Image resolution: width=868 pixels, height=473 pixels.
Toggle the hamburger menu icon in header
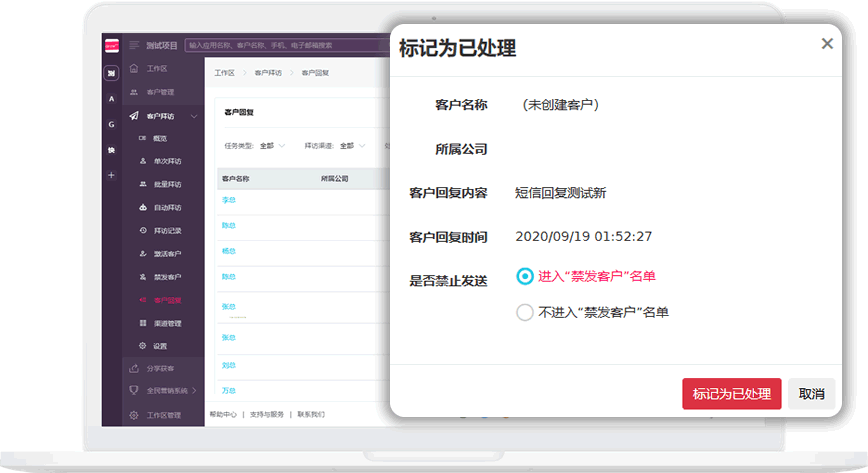[x=134, y=45]
